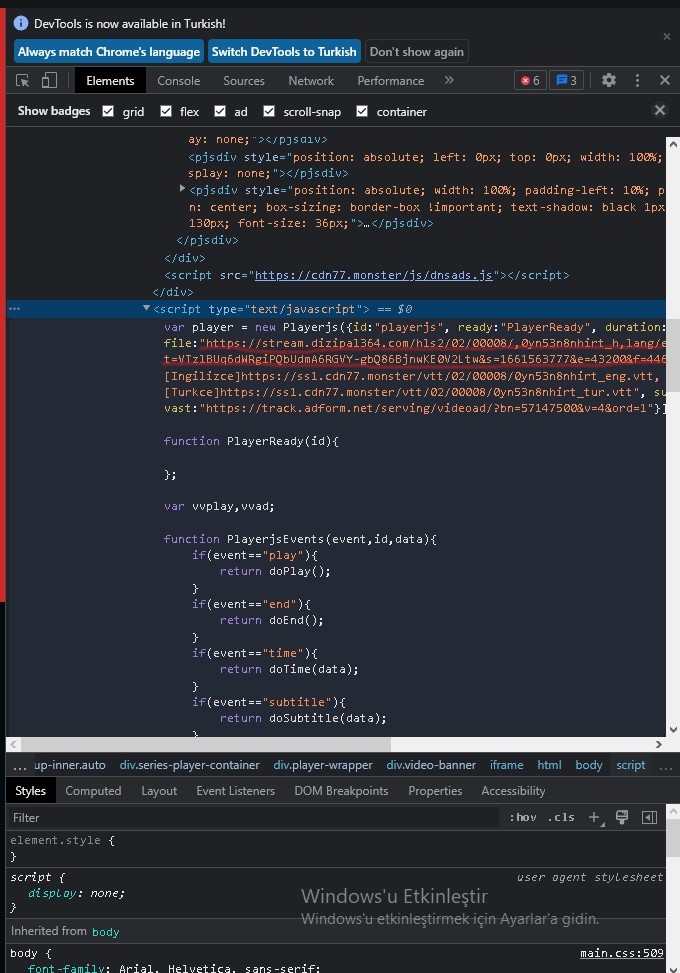
Task: Click the horizontal scrollbar right arrow
Action: [x=658, y=744]
